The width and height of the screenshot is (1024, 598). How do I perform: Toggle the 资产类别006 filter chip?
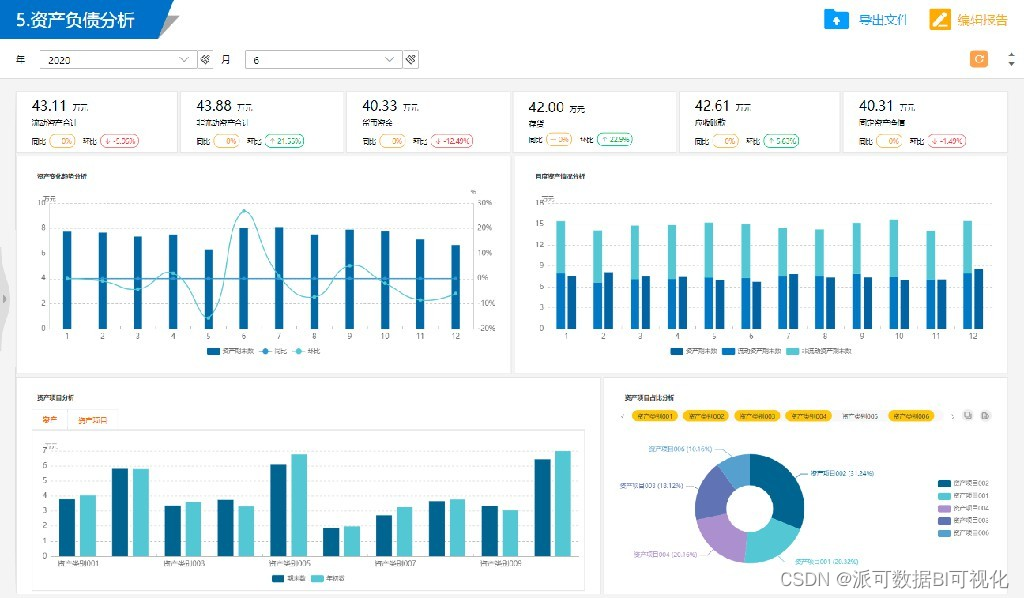[911, 416]
